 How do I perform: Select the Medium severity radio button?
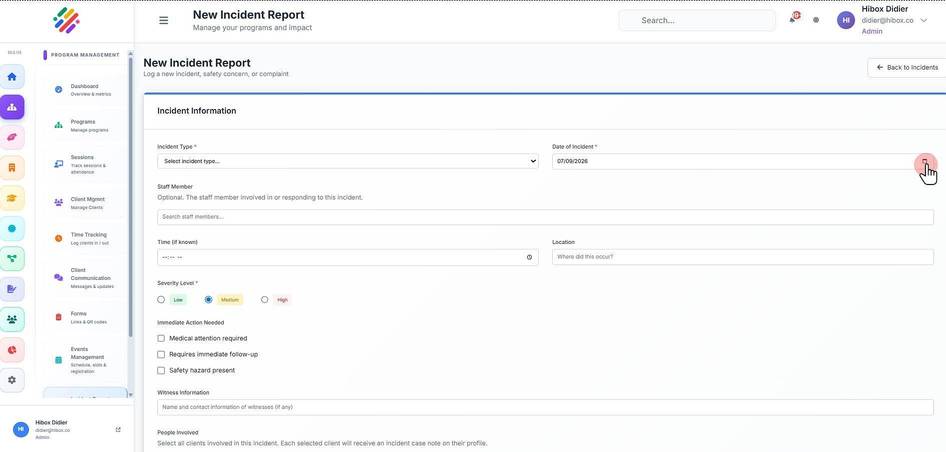pyautogui.click(x=209, y=299)
